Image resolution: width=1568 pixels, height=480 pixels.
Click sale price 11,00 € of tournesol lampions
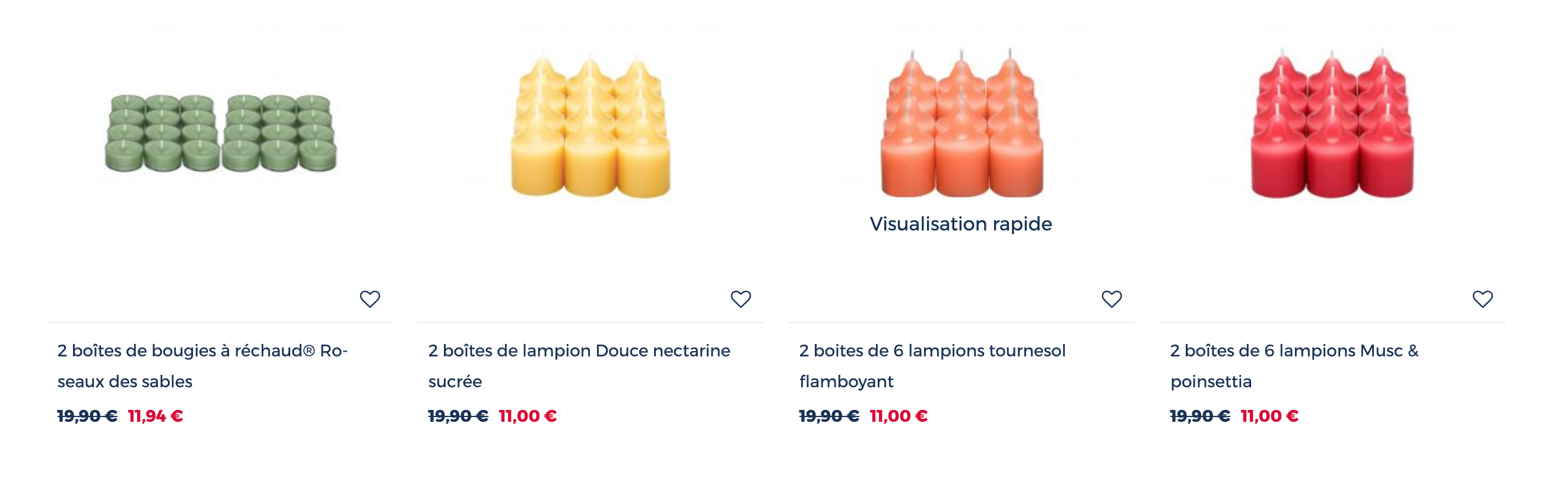tap(899, 416)
